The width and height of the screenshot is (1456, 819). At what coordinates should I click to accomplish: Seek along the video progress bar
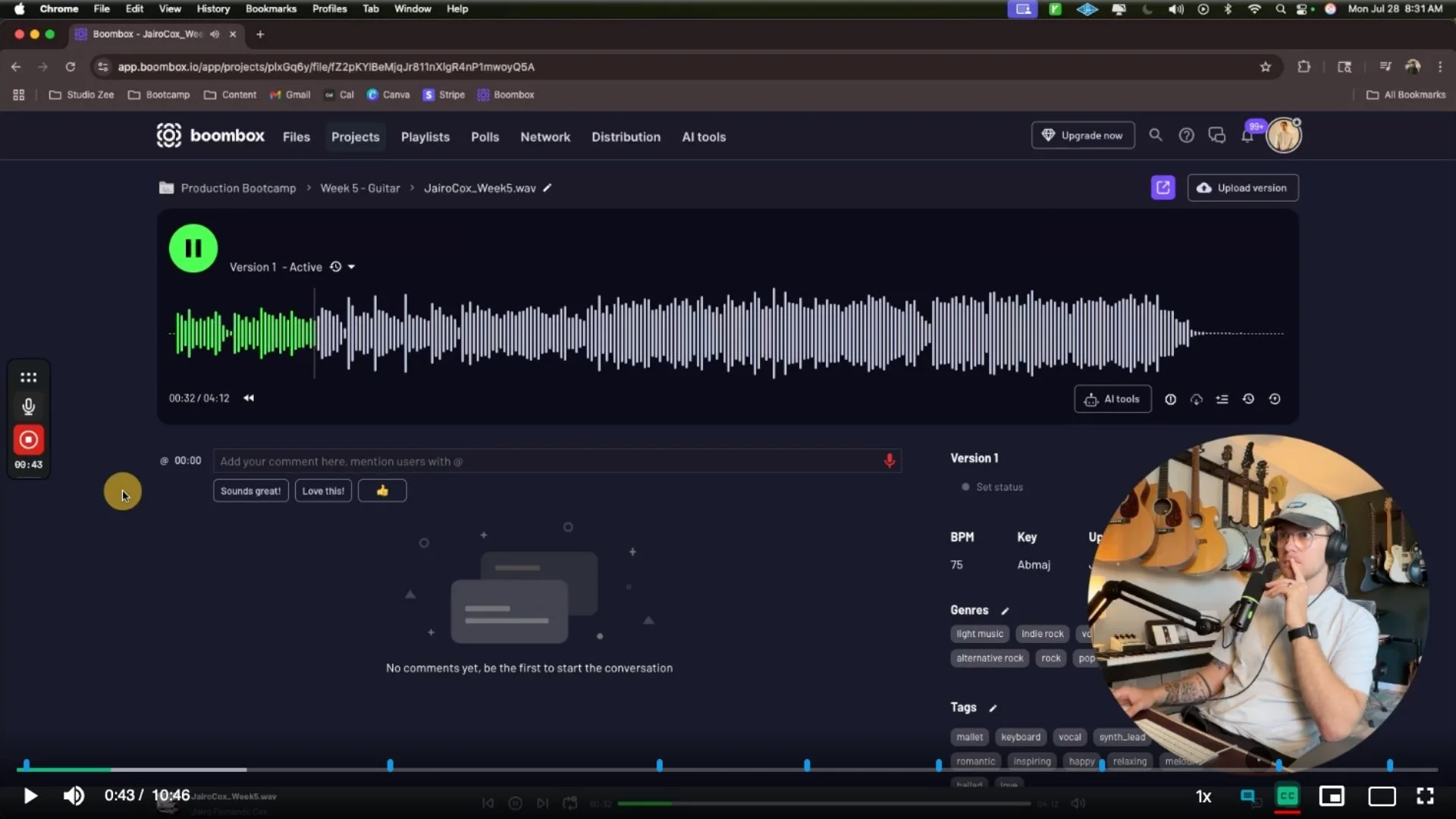(x=727, y=770)
